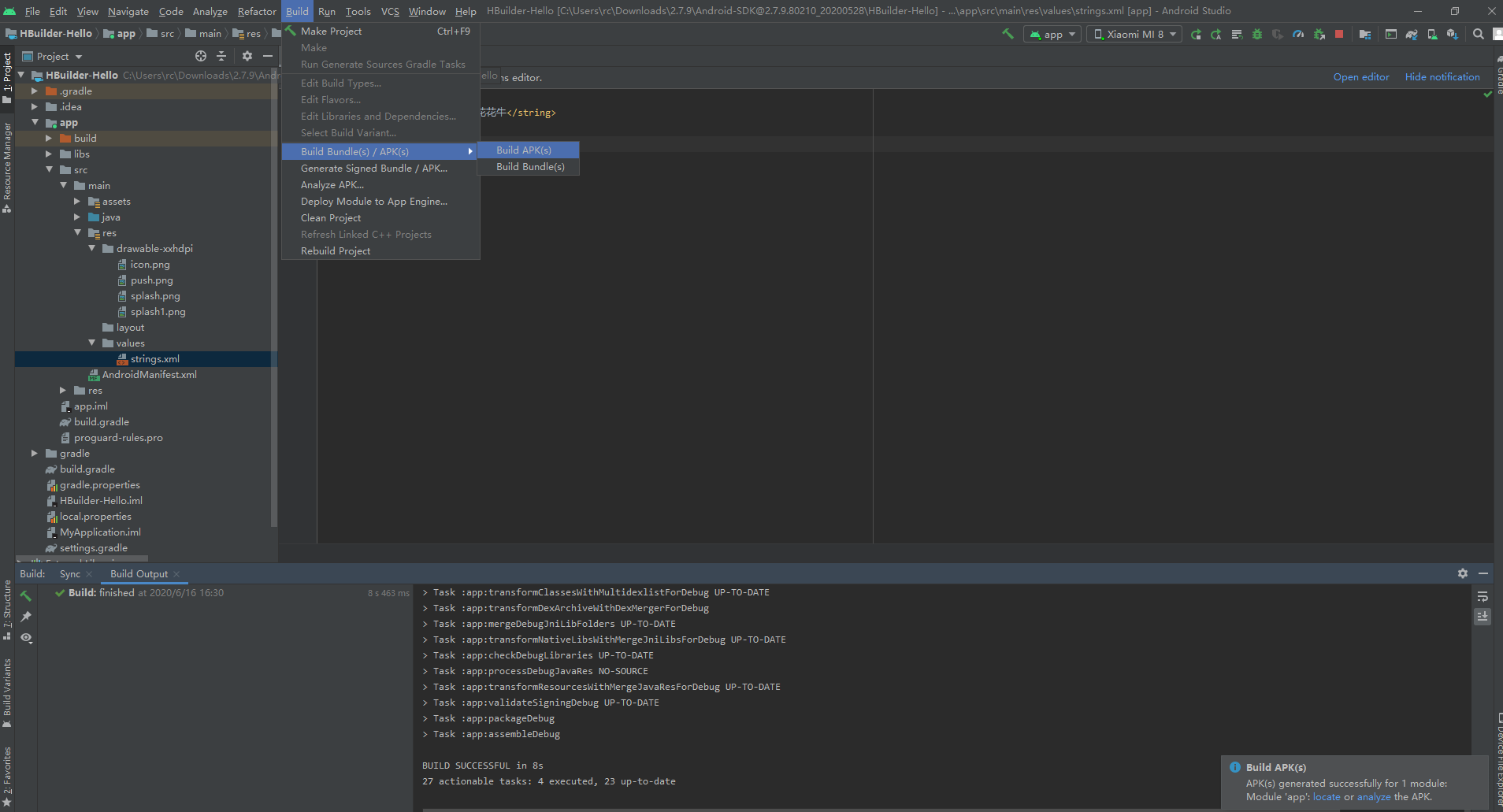Click the locate link in notification
The image size is (1503, 812).
pos(1326,797)
